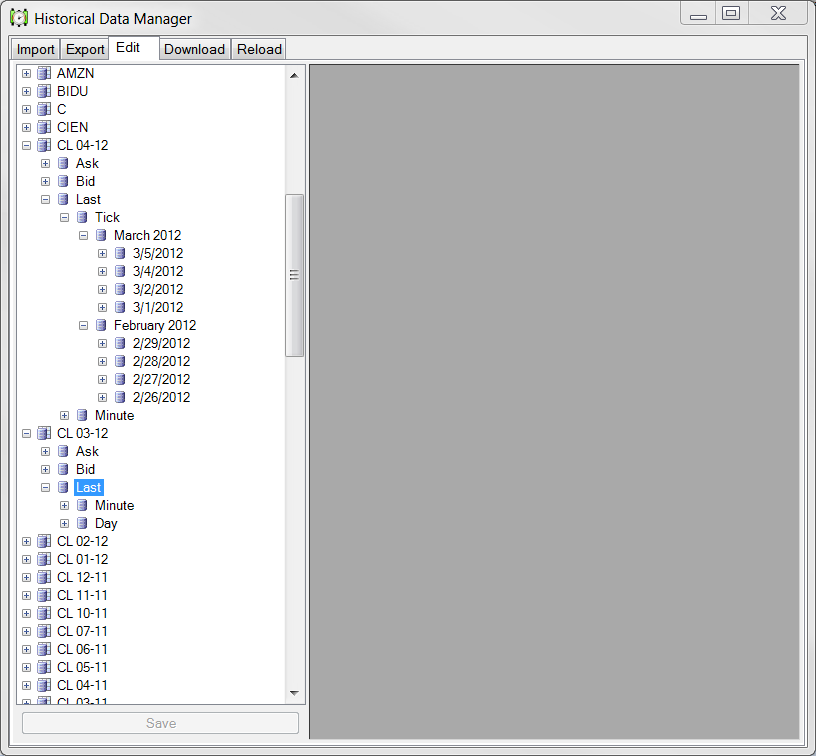Click the CL 03-12 instrument database icon
The height and width of the screenshot is (756, 816).
click(x=44, y=433)
